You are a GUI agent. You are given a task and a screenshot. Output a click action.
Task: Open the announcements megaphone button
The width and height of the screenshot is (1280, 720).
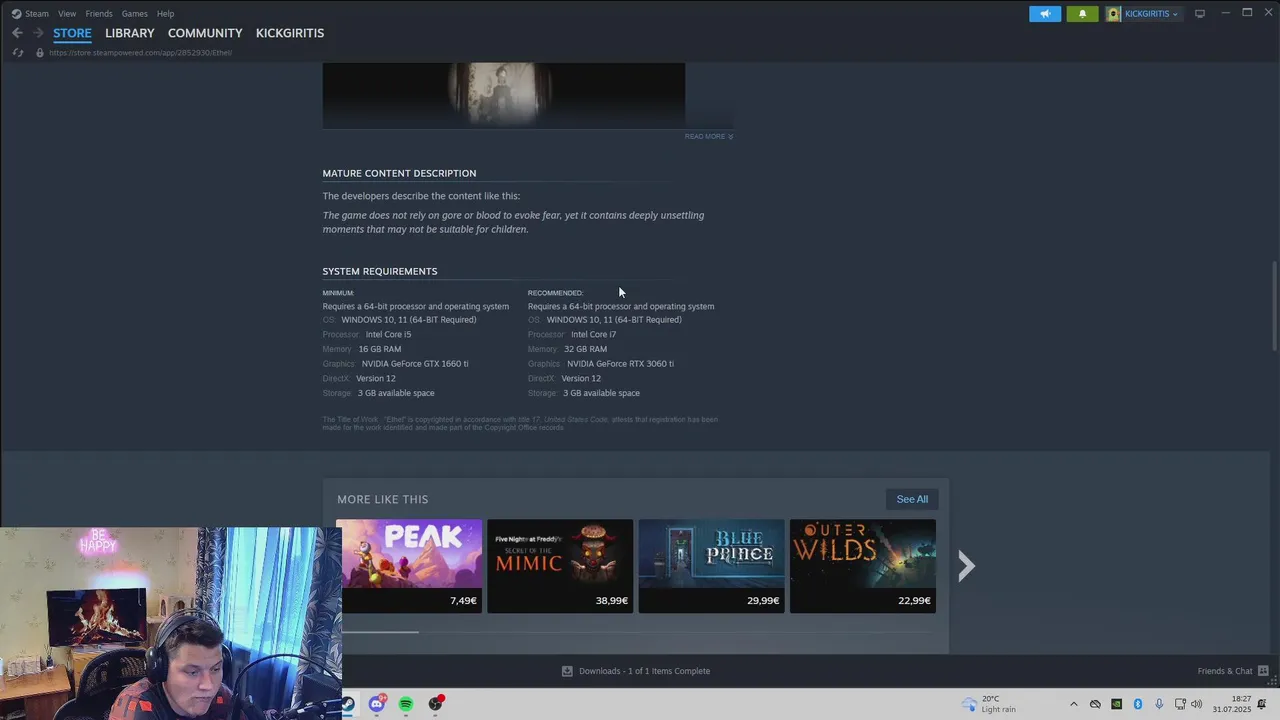coord(1045,14)
